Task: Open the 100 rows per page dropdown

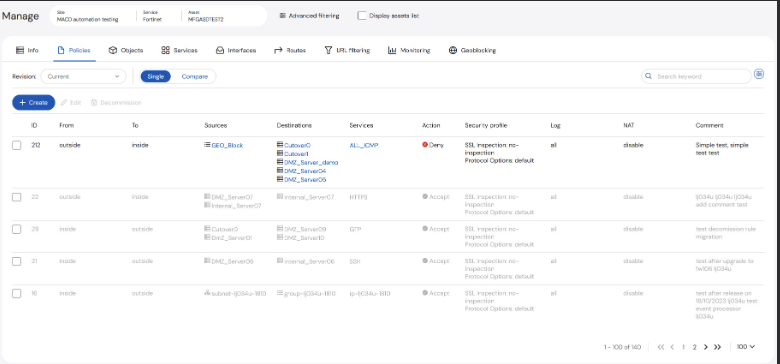Action: pos(746,347)
